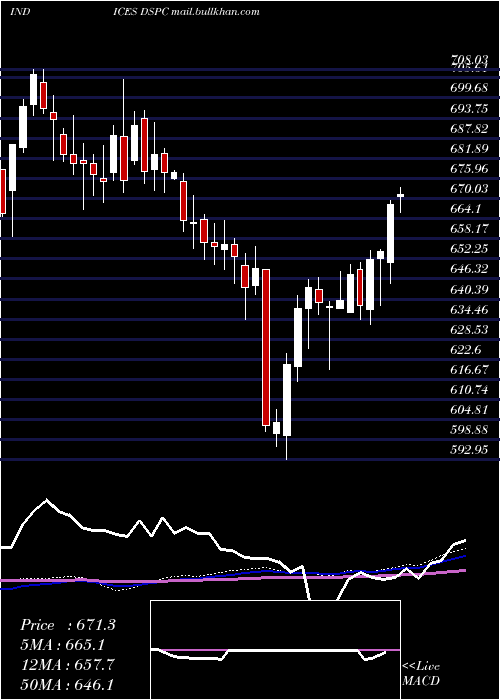Click the 675.96 price level label
The height and width of the screenshot is (700, 500).
coord(469,169)
